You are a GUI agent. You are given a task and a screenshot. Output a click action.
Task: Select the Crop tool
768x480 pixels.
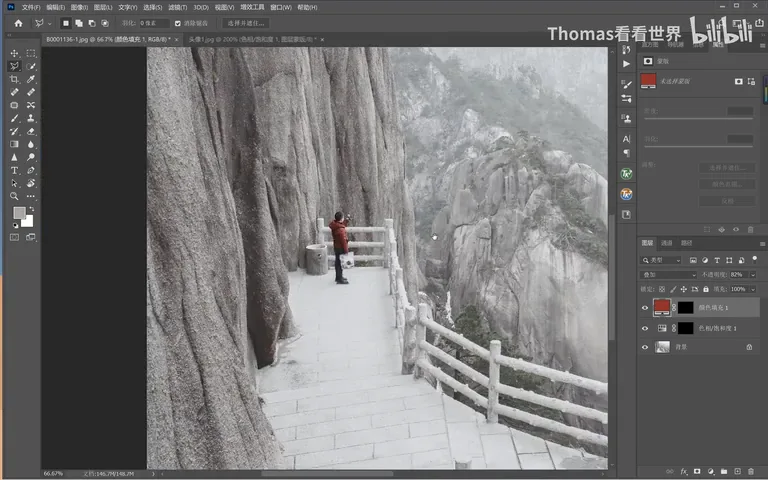tap(14, 79)
